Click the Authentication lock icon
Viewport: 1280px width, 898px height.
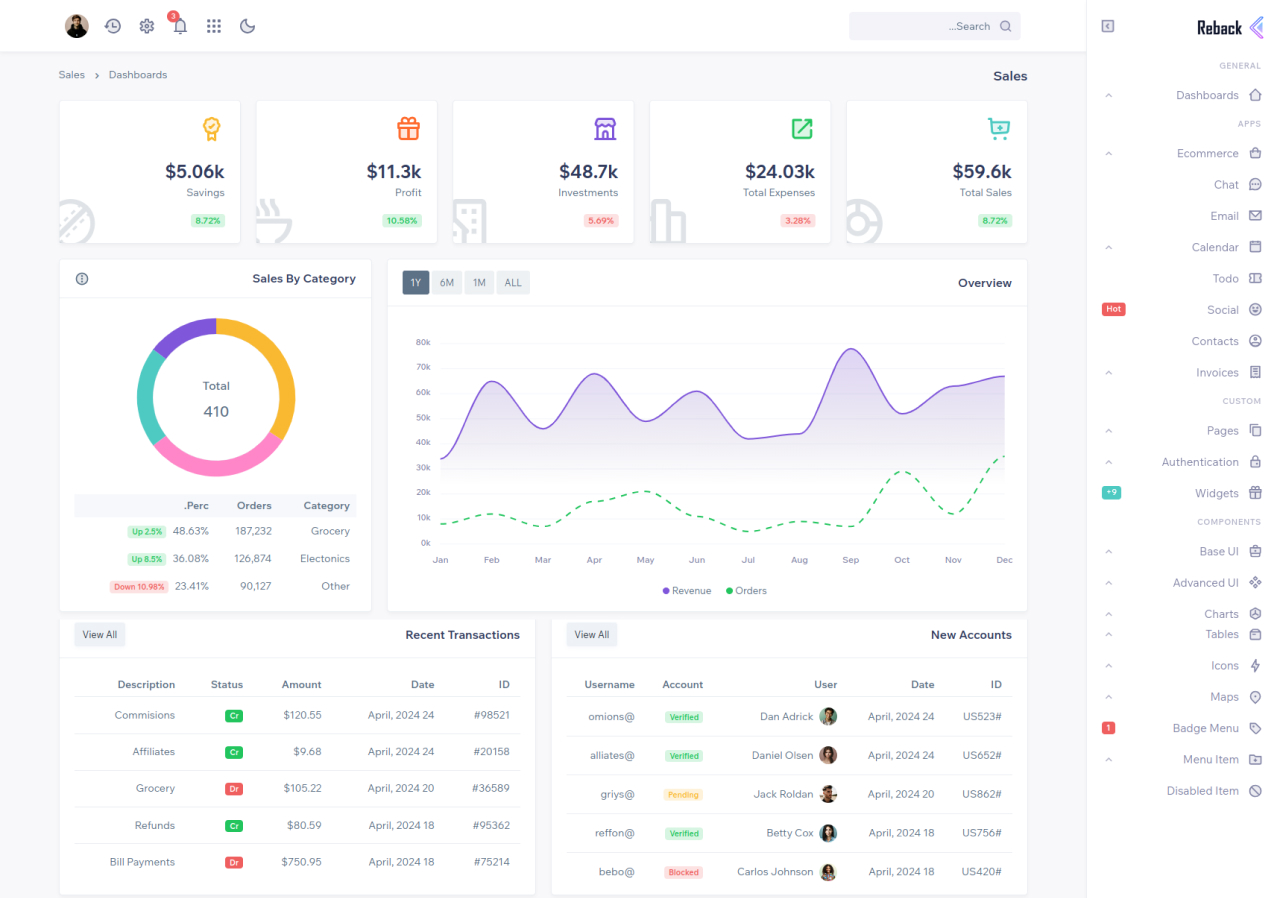point(1256,462)
